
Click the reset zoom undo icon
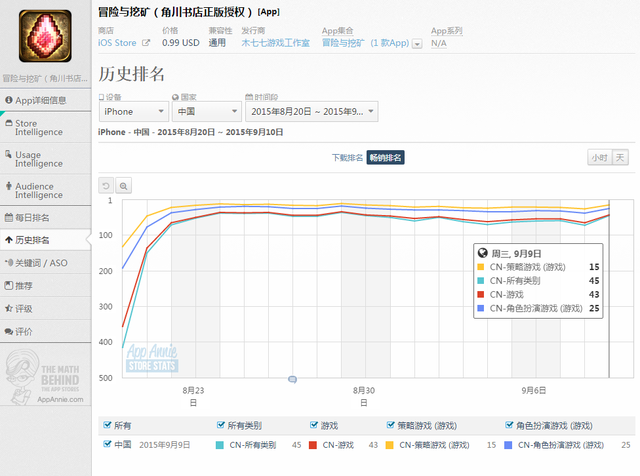point(106,185)
